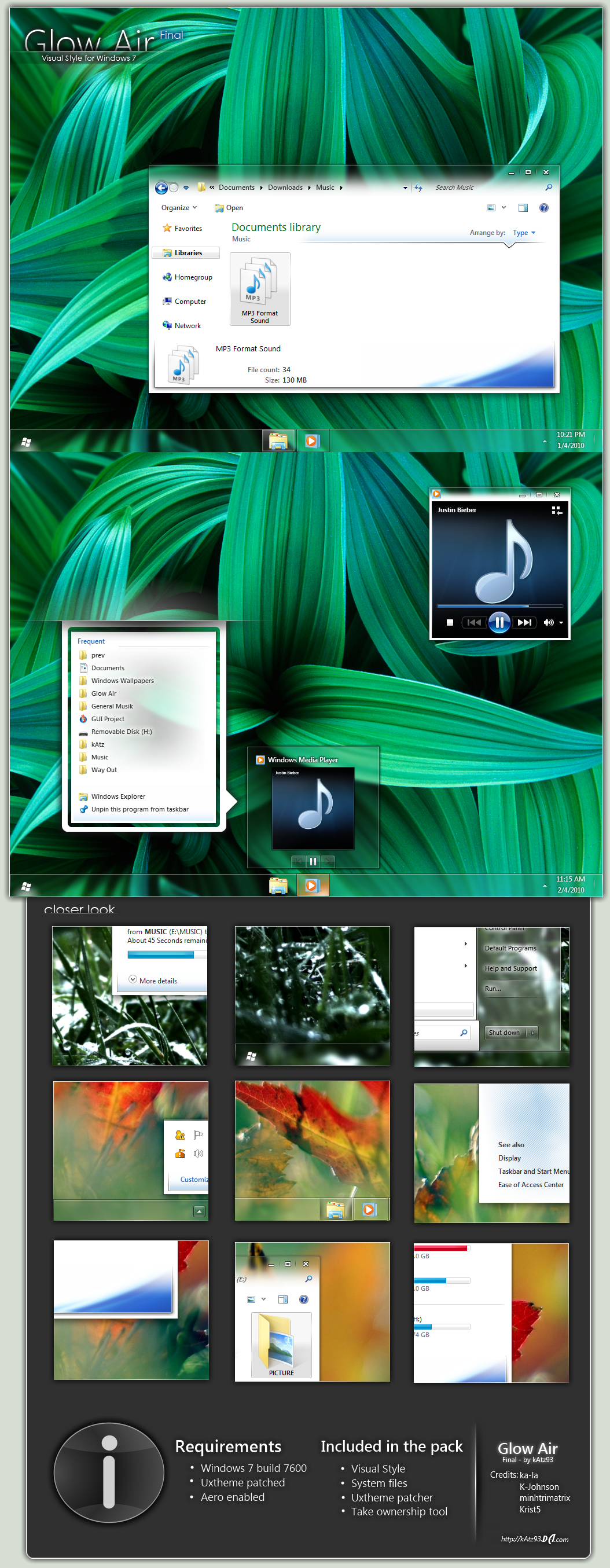
Task: Open the Organize menu
Action: coord(179,208)
